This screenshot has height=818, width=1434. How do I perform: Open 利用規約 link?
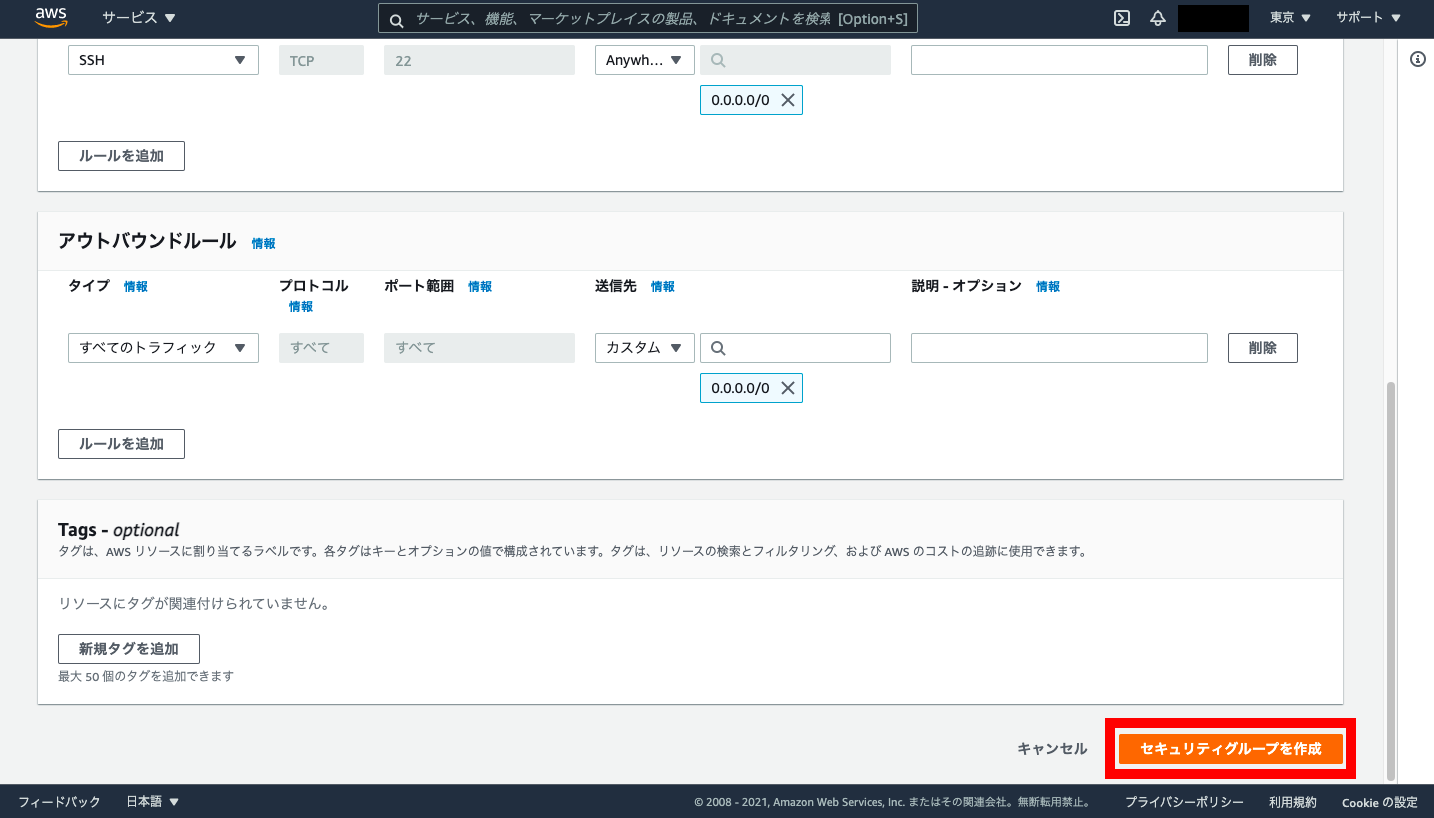point(1293,802)
